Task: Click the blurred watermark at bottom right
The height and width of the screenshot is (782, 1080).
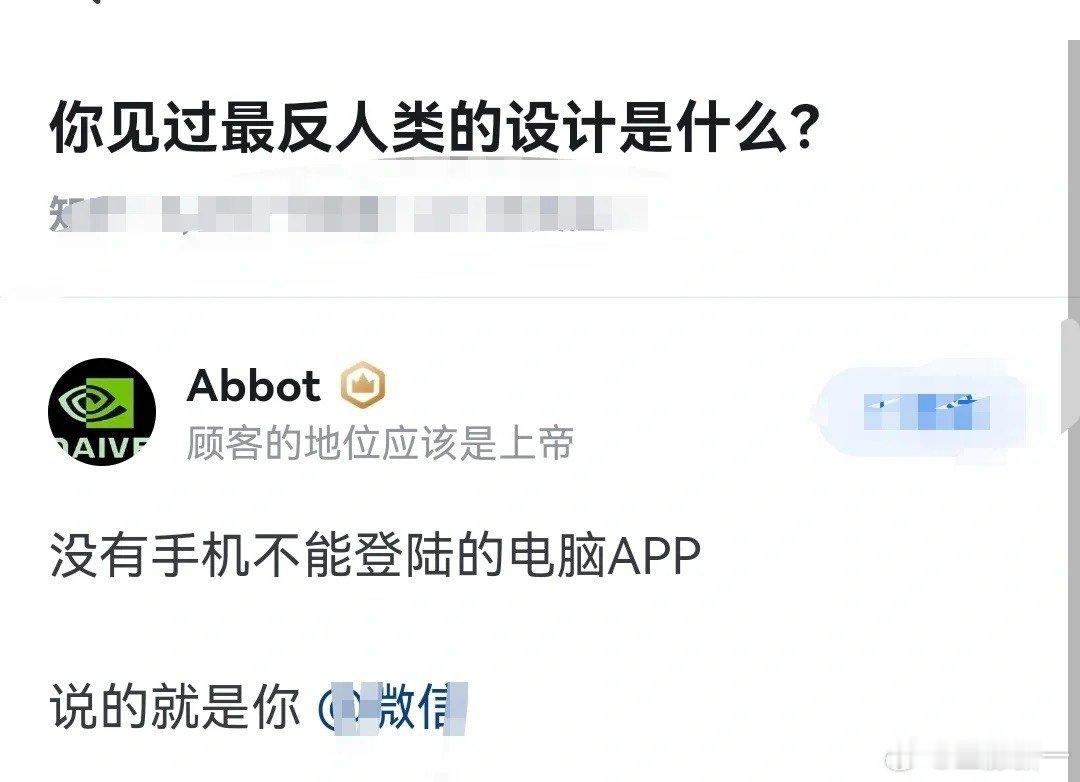Action: [975, 759]
